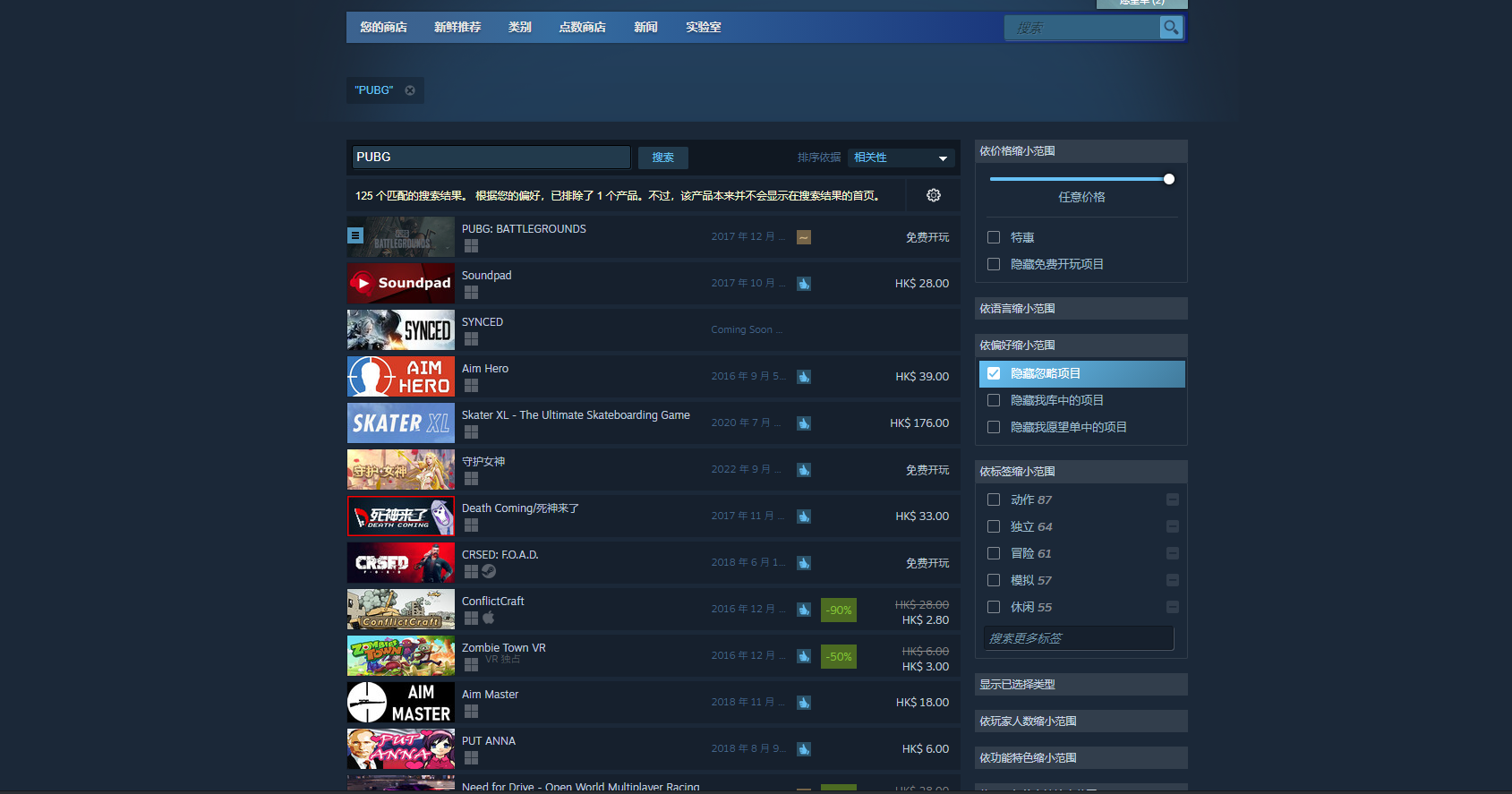
Task: Click review icon for Death Coming
Action: (x=804, y=517)
